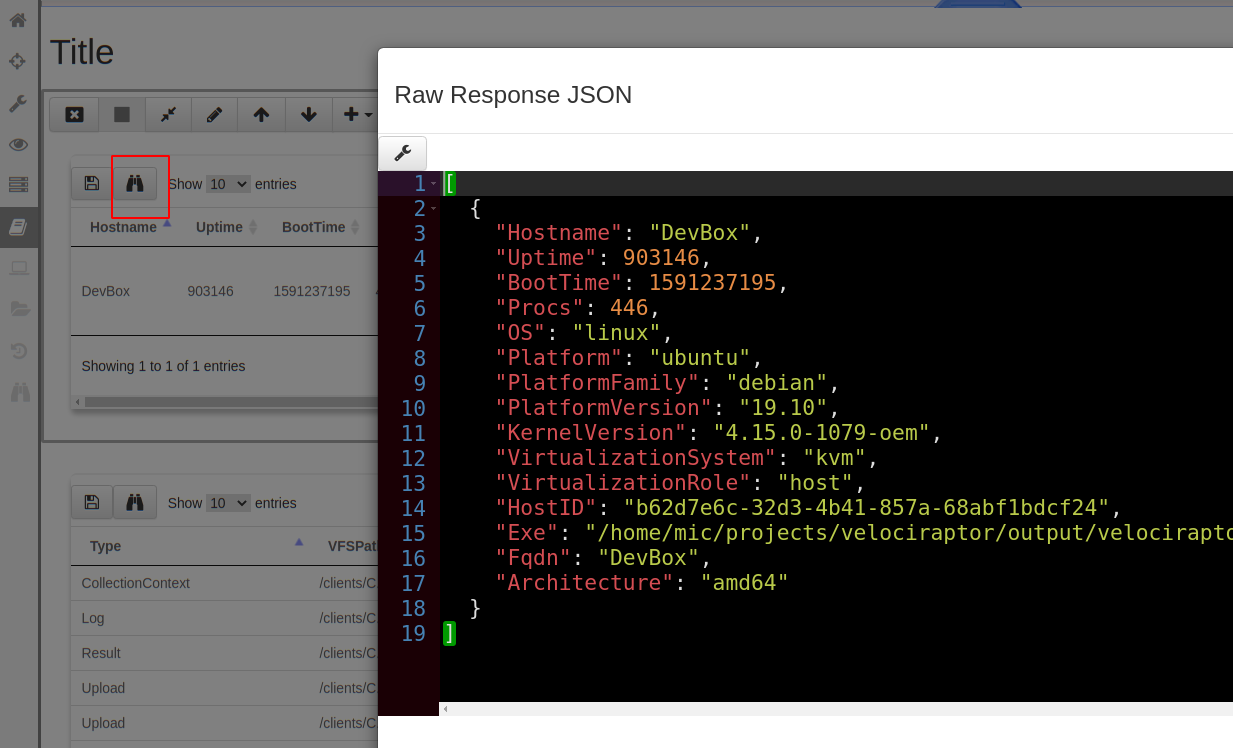Click save icon above the Hostname table
Screen dimensions: 1233x748
(x=92, y=184)
